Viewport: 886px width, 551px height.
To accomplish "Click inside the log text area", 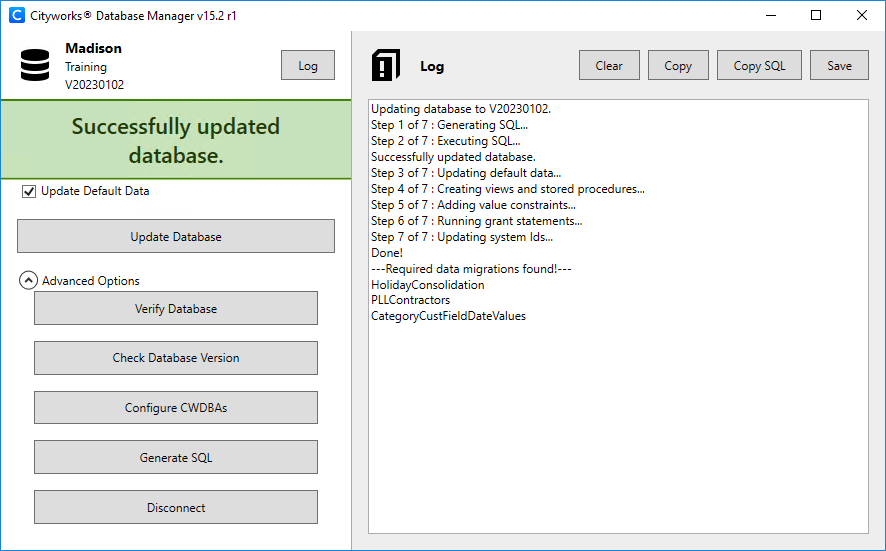I will coord(618,420).
